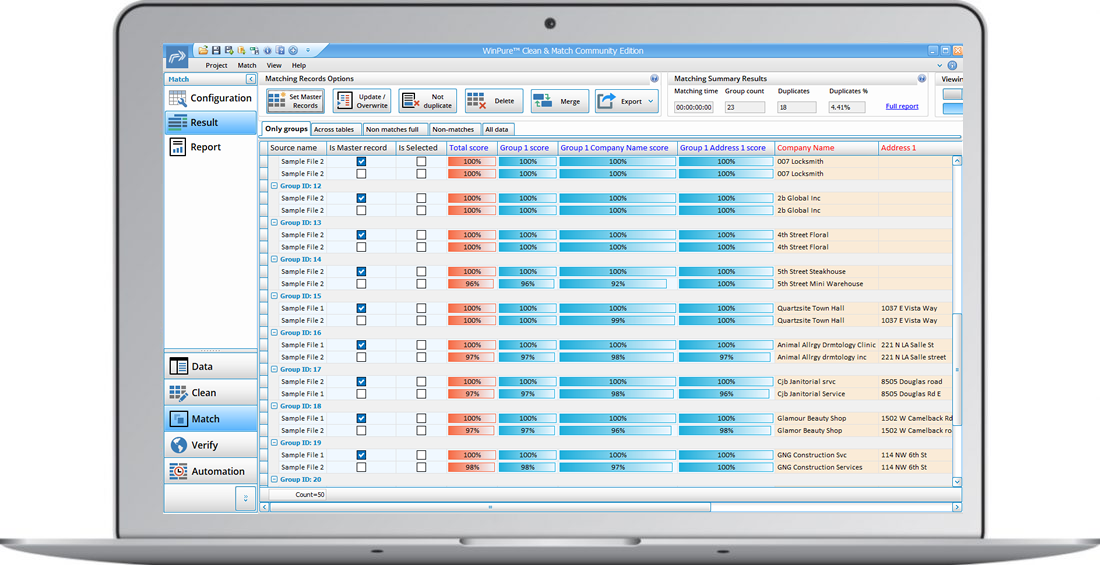Click the Group count field showing 23

pos(745,107)
